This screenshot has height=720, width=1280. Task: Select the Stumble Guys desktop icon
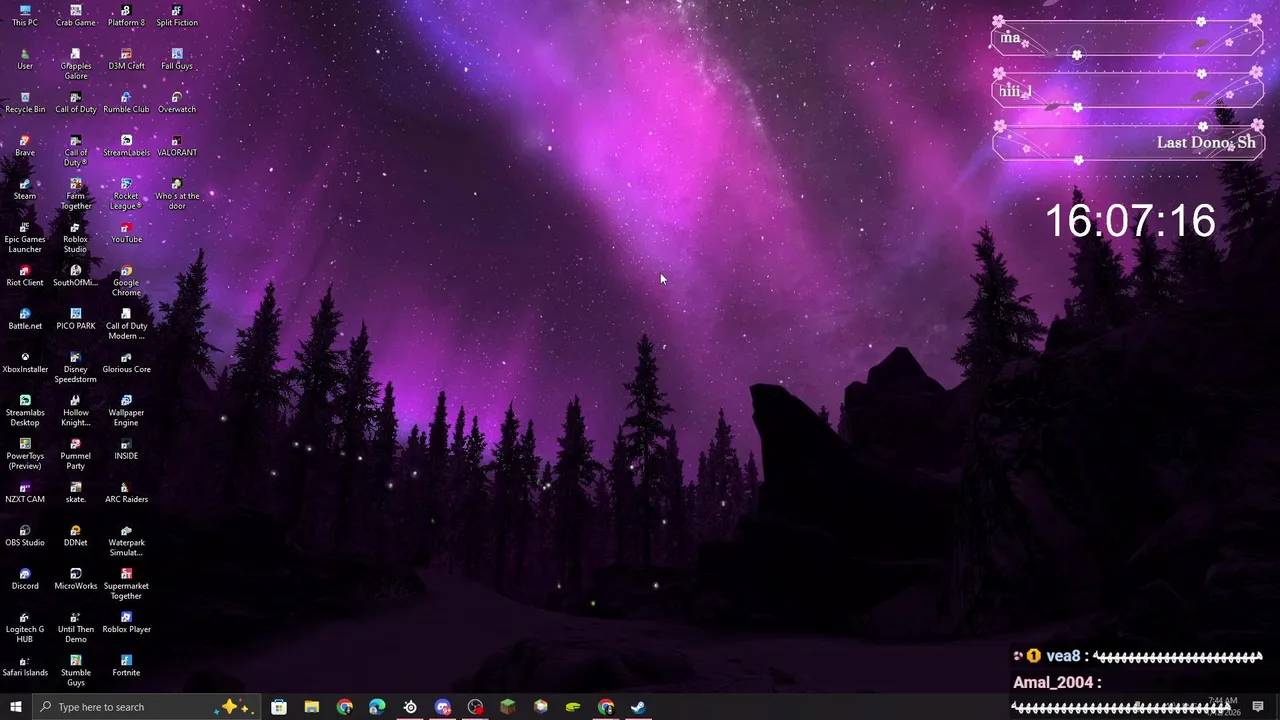click(76, 671)
